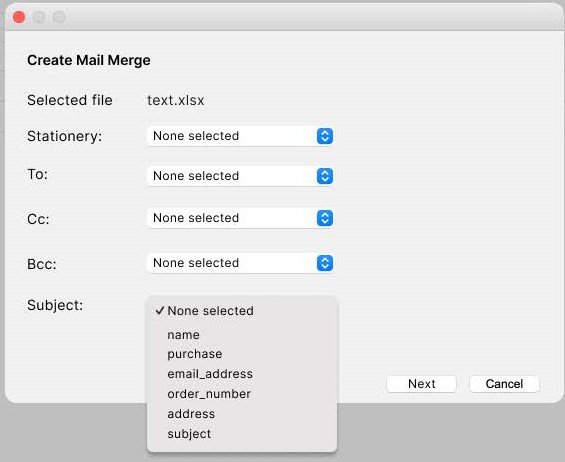Click the Stationery: label
This screenshot has width=565, height=462.
coord(64,136)
